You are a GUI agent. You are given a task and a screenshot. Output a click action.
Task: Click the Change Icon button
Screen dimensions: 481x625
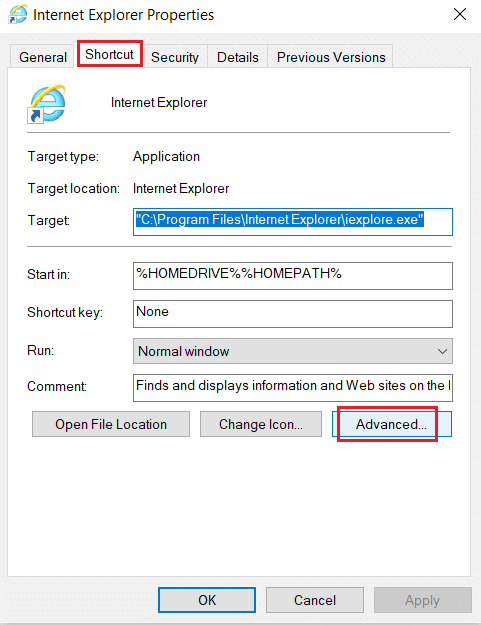point(261,424)
